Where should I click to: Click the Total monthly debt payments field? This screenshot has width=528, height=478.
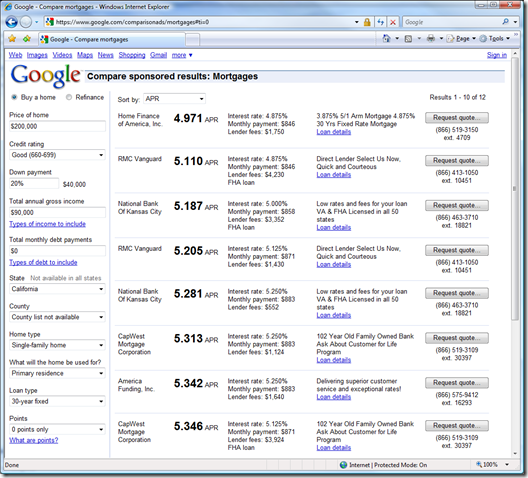[57, 251]
